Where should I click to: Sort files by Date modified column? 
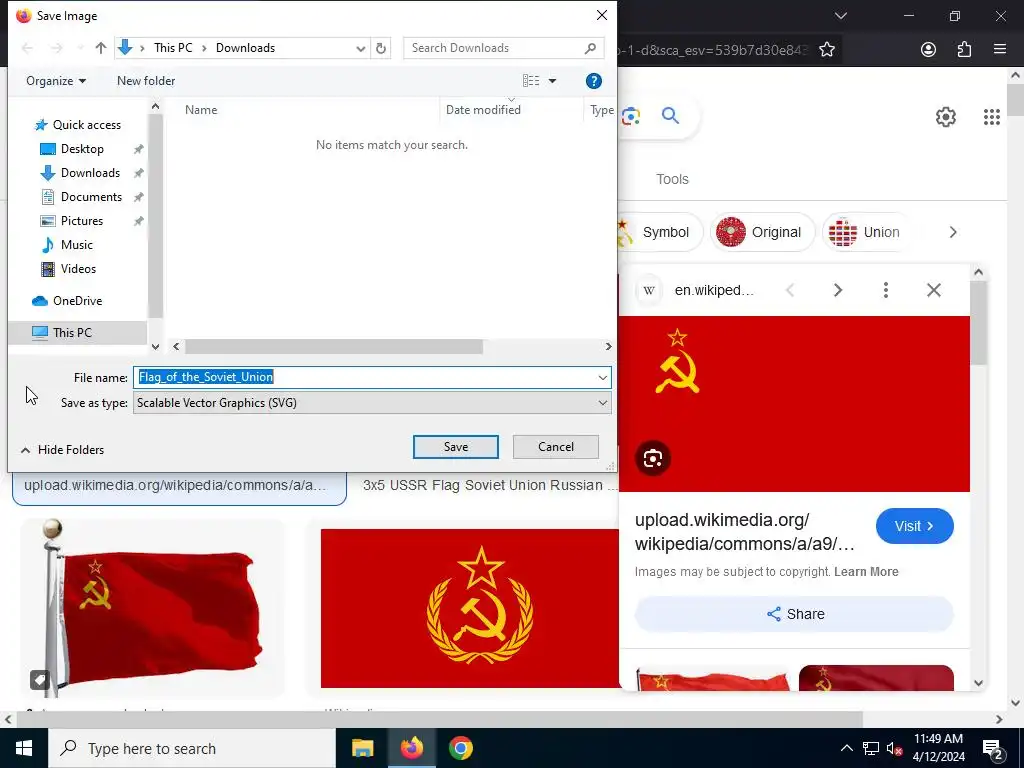pyautogui.click(x=483, y=110)
